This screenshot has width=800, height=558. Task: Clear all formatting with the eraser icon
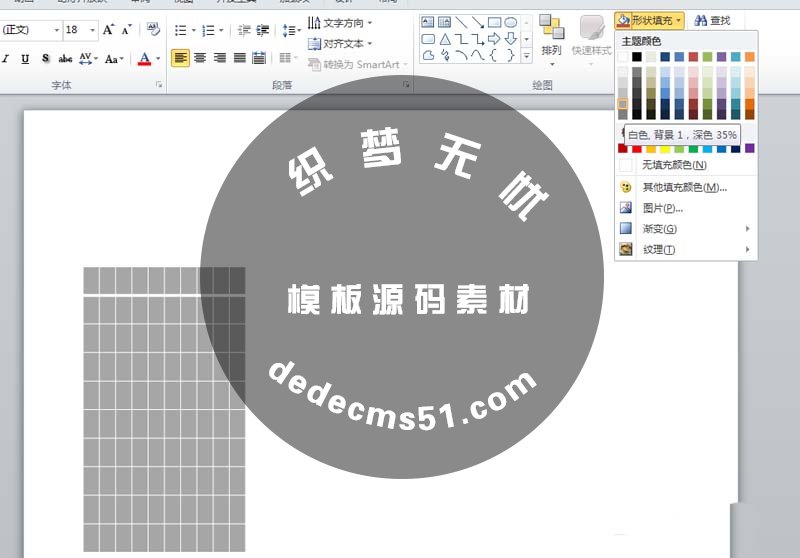pyautogui.click(x=153, y=29)
